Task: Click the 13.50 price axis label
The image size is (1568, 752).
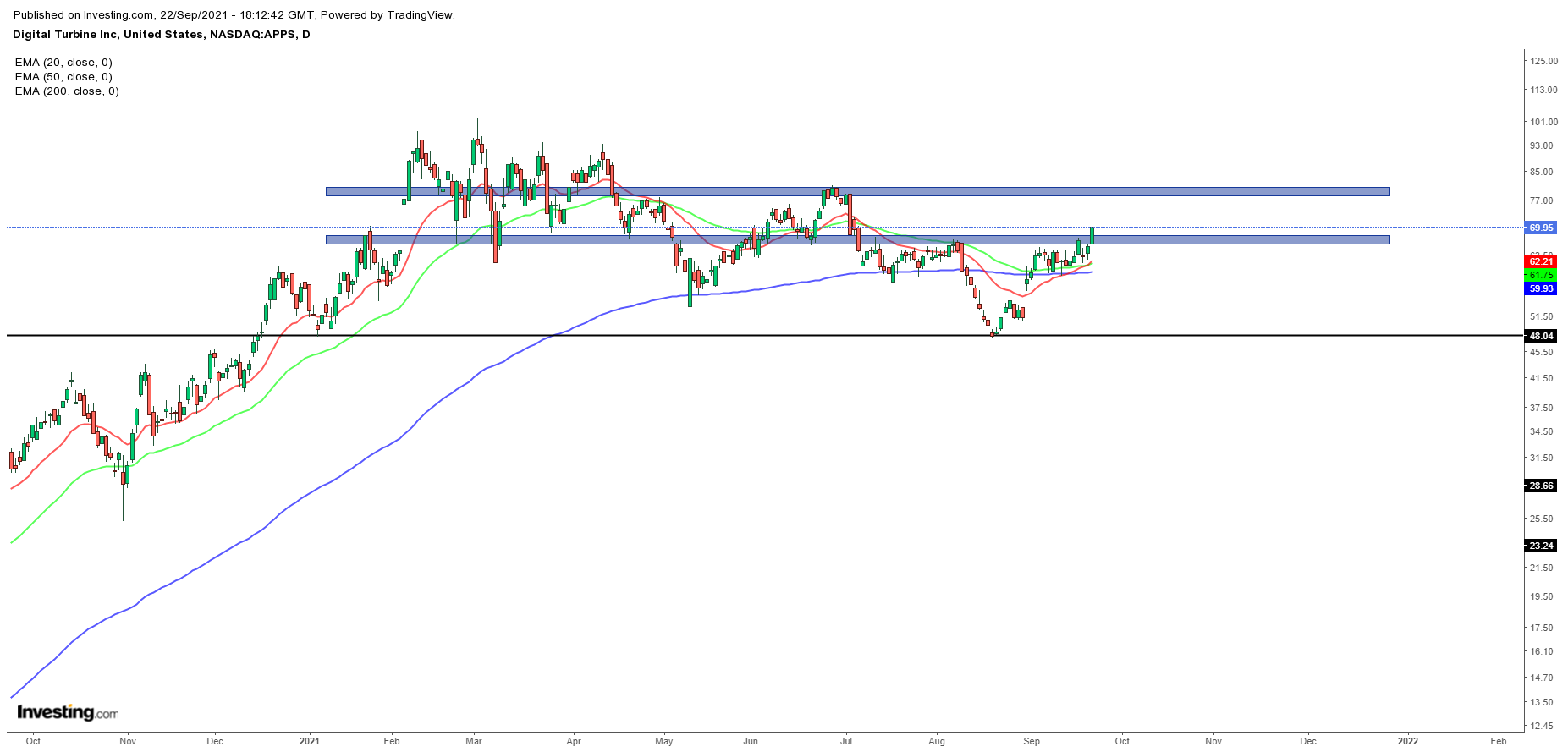Action: [1541, 702]
